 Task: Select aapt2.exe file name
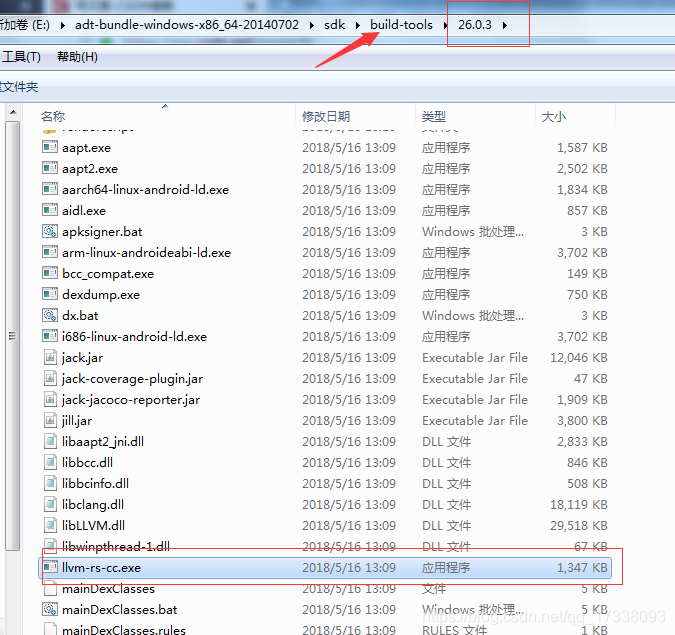coord(90,168)
